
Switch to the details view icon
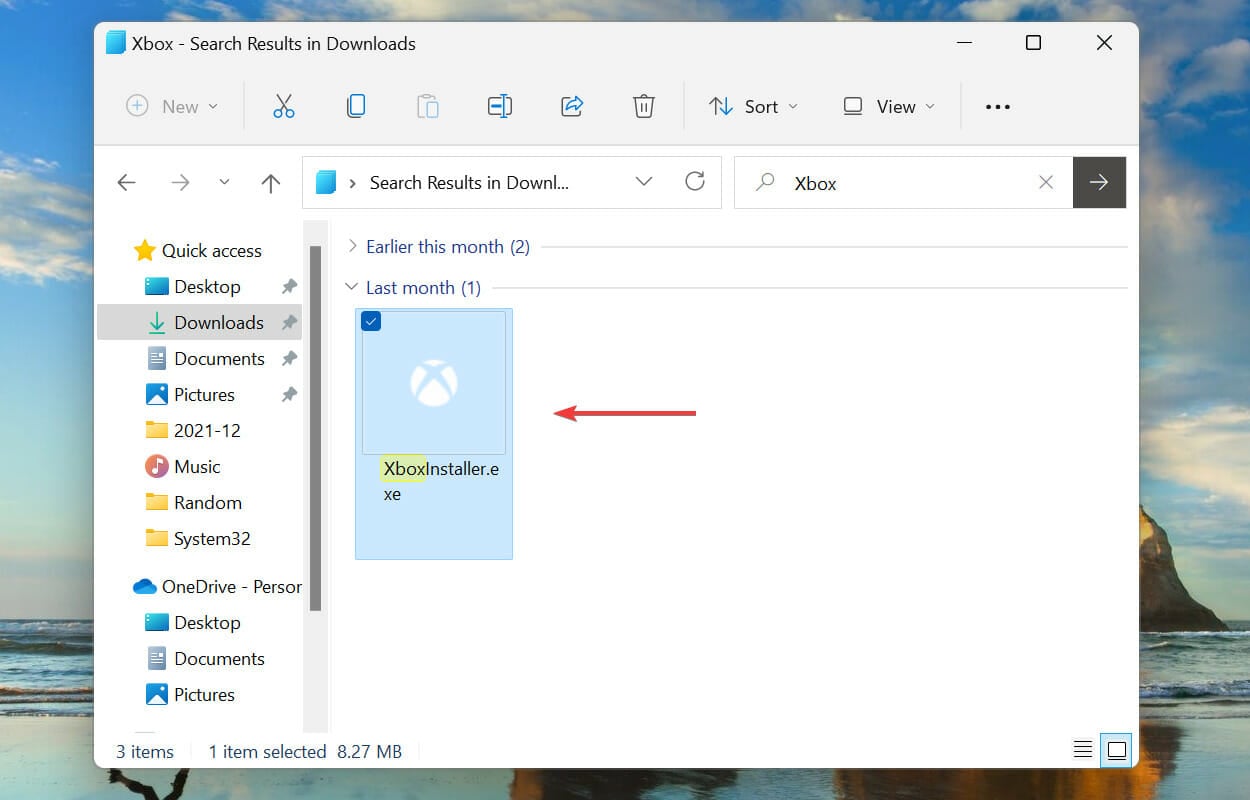1082,750
